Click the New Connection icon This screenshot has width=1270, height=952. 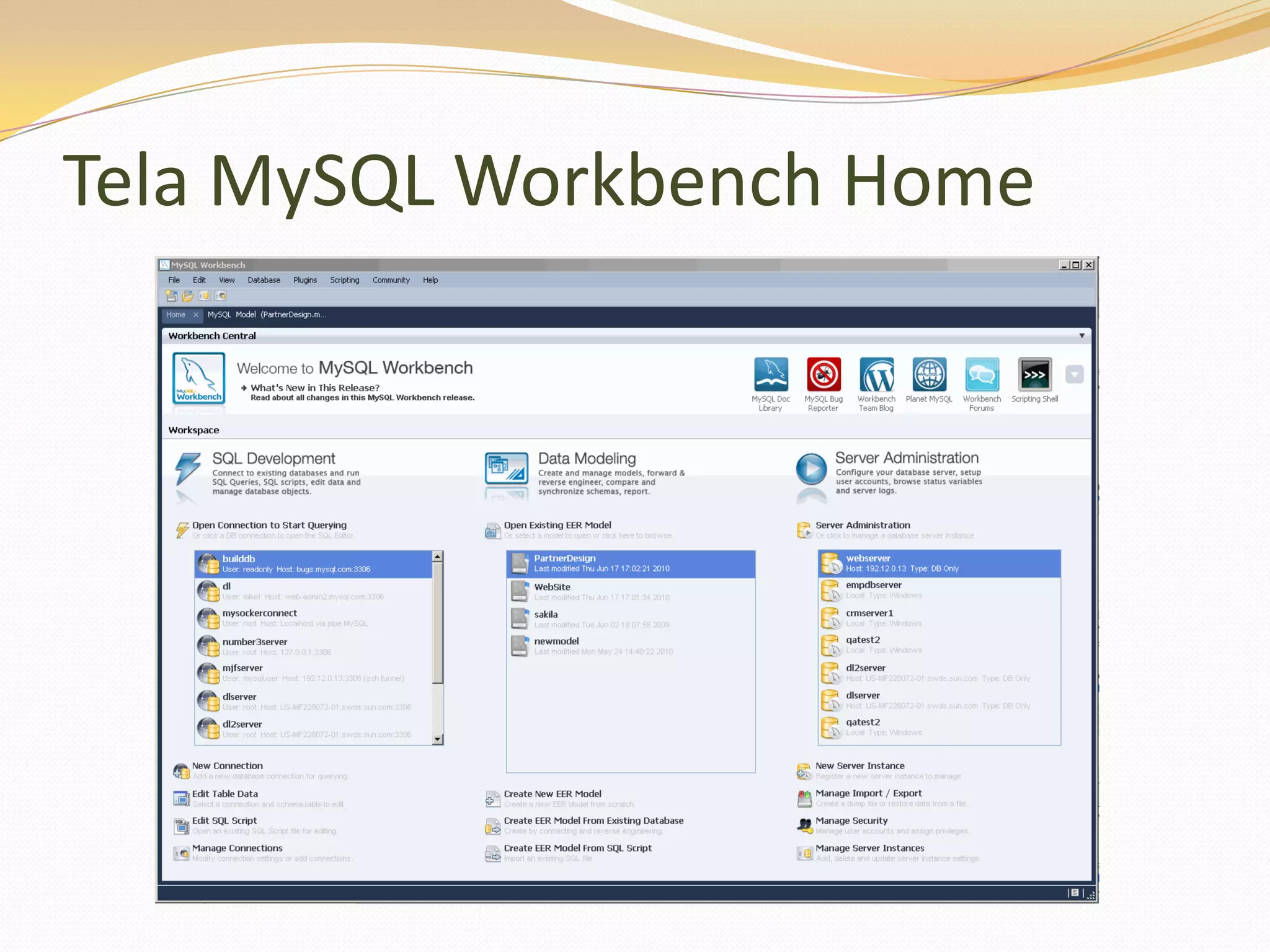(x=181, y=771)
